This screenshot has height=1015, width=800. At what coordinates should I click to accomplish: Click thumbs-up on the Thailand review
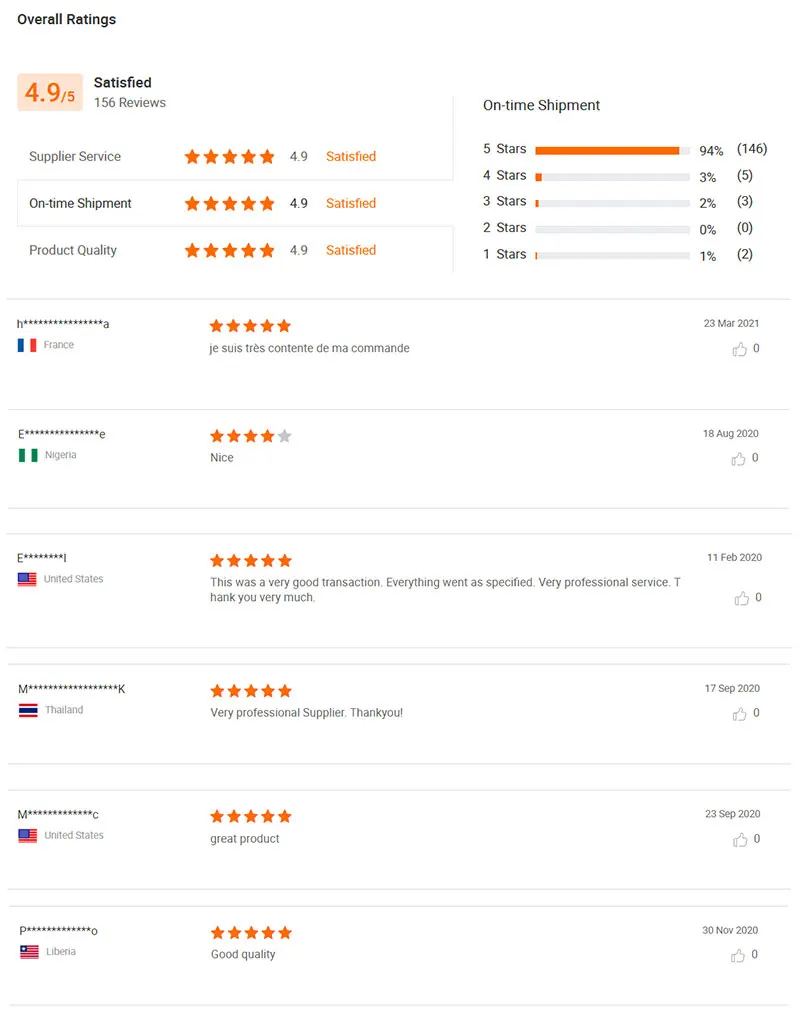coord(740,714)
